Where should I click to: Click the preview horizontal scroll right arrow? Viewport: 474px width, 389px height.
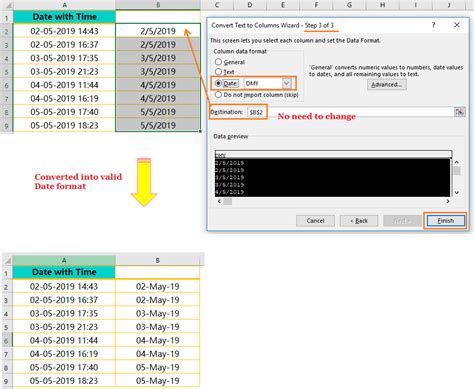point(448,201)
